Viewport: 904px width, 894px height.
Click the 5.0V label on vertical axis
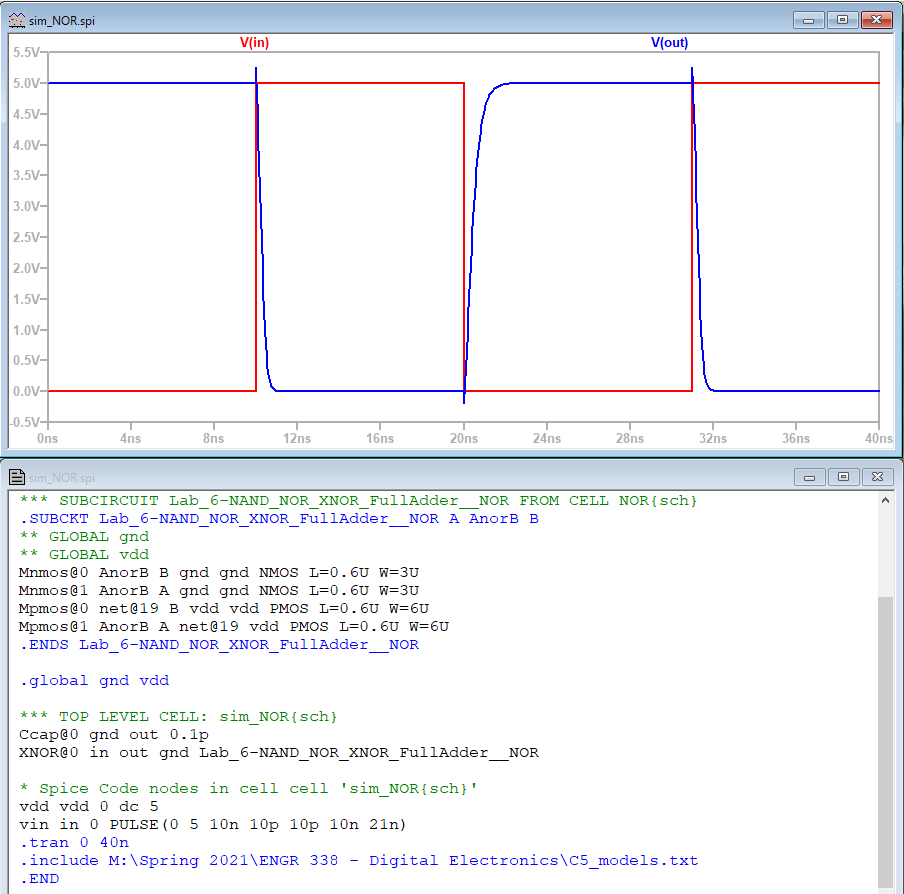(27, 83)
